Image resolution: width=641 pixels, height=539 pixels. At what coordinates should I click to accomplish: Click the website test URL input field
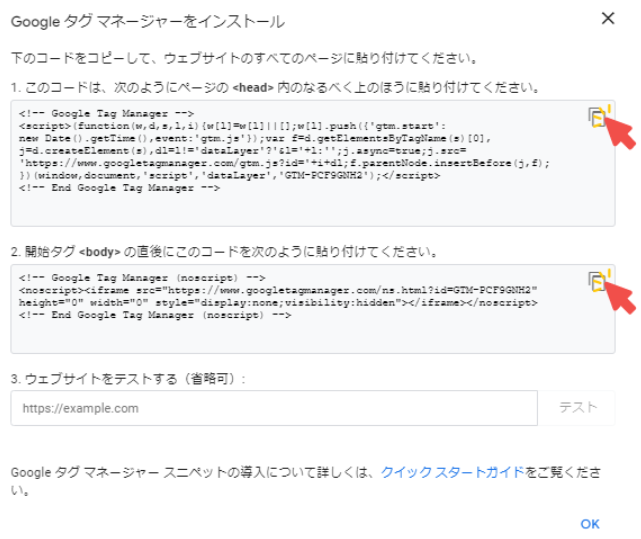(x=274, y=408)
